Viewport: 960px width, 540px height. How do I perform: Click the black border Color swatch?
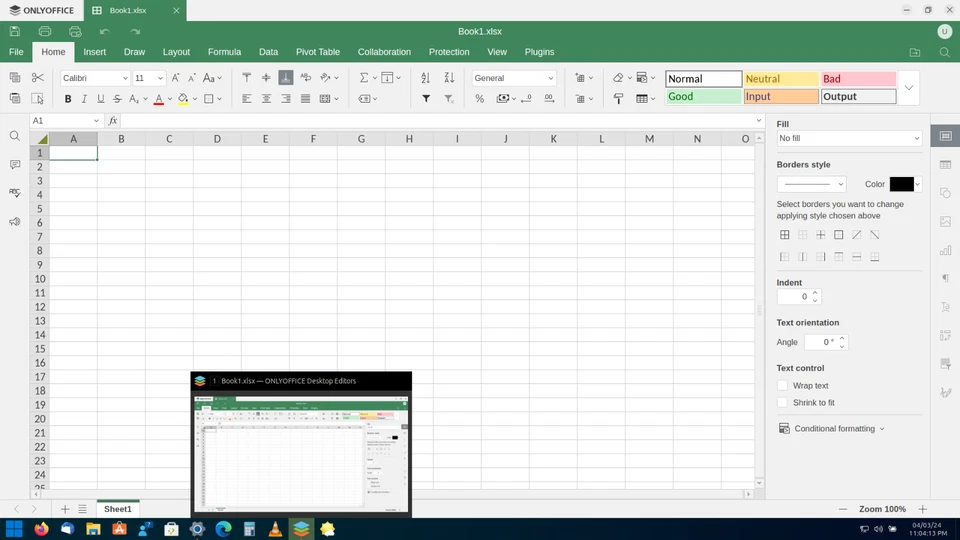(901, 184)
